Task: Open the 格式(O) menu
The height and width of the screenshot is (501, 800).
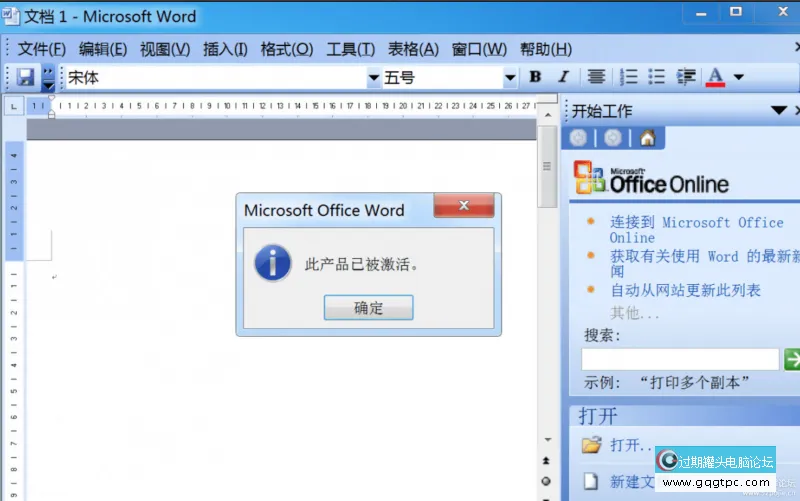Action: click(287, 49)
